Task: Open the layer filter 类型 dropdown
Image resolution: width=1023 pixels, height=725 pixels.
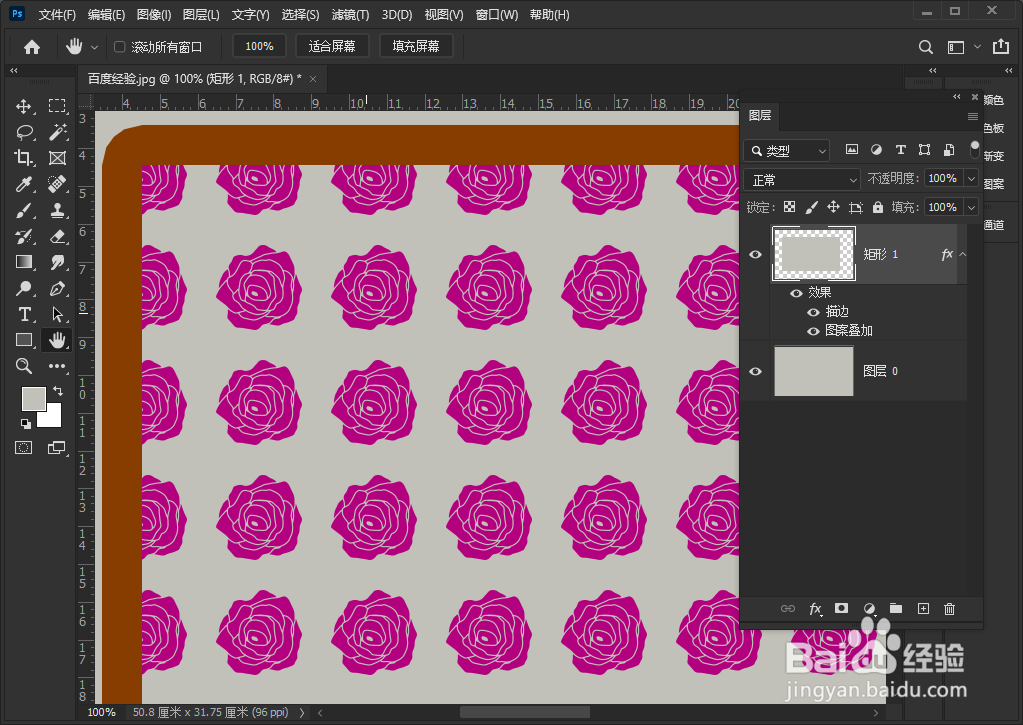Action: 786,151
